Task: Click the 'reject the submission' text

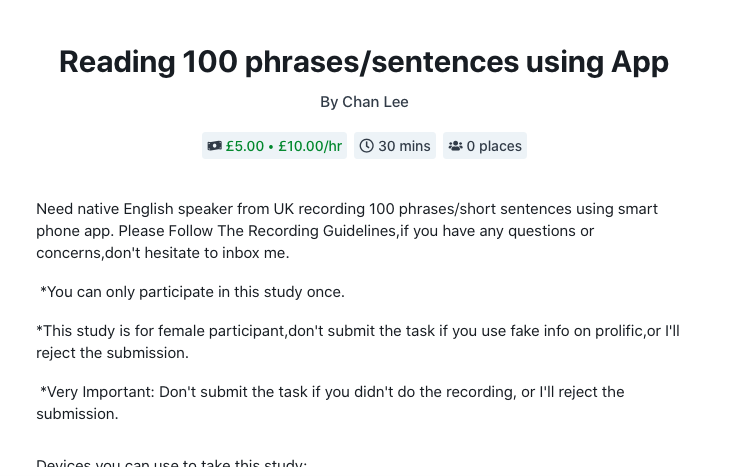Action: [x=113, y=353]
